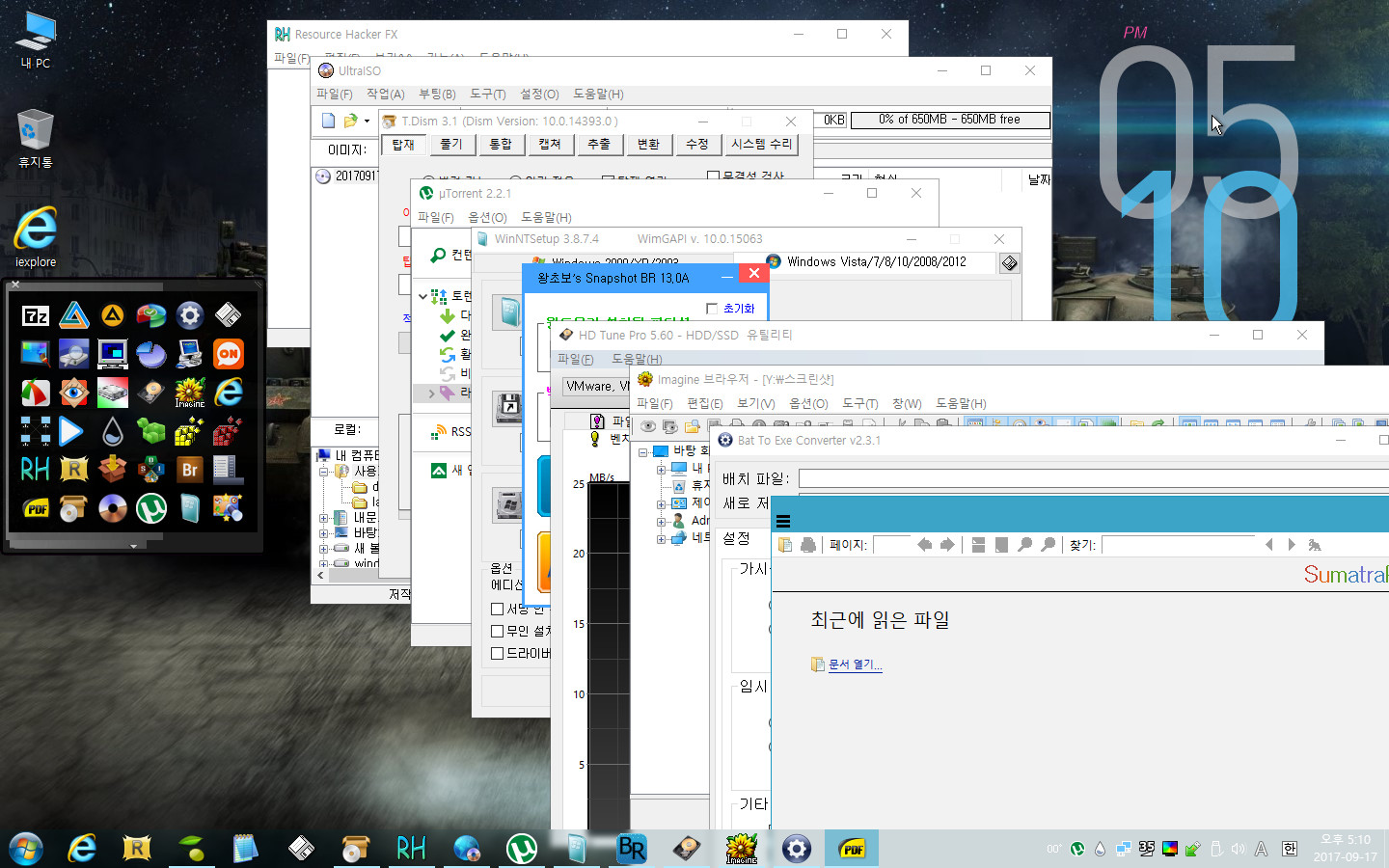The image size is (1389, 868).
Task: Click volume speaker icon in system tray
Action: [1238, 849]
